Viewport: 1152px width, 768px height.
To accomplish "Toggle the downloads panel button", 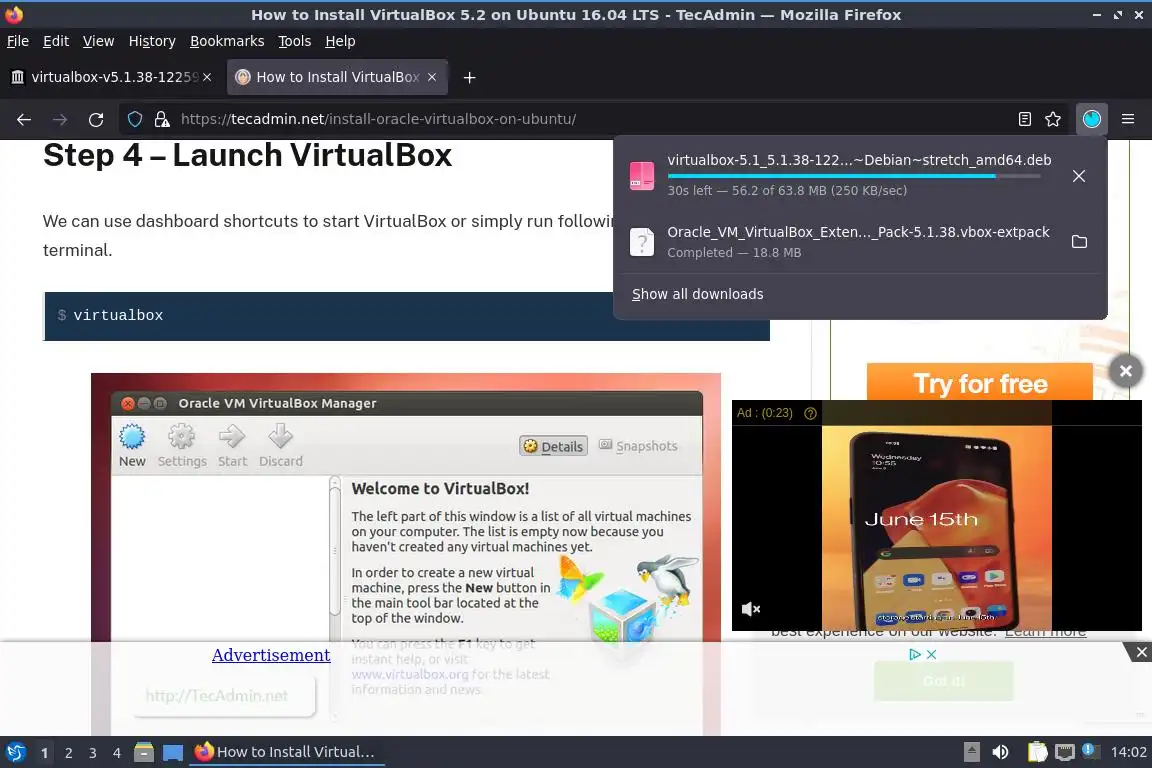I will 1092,119.
